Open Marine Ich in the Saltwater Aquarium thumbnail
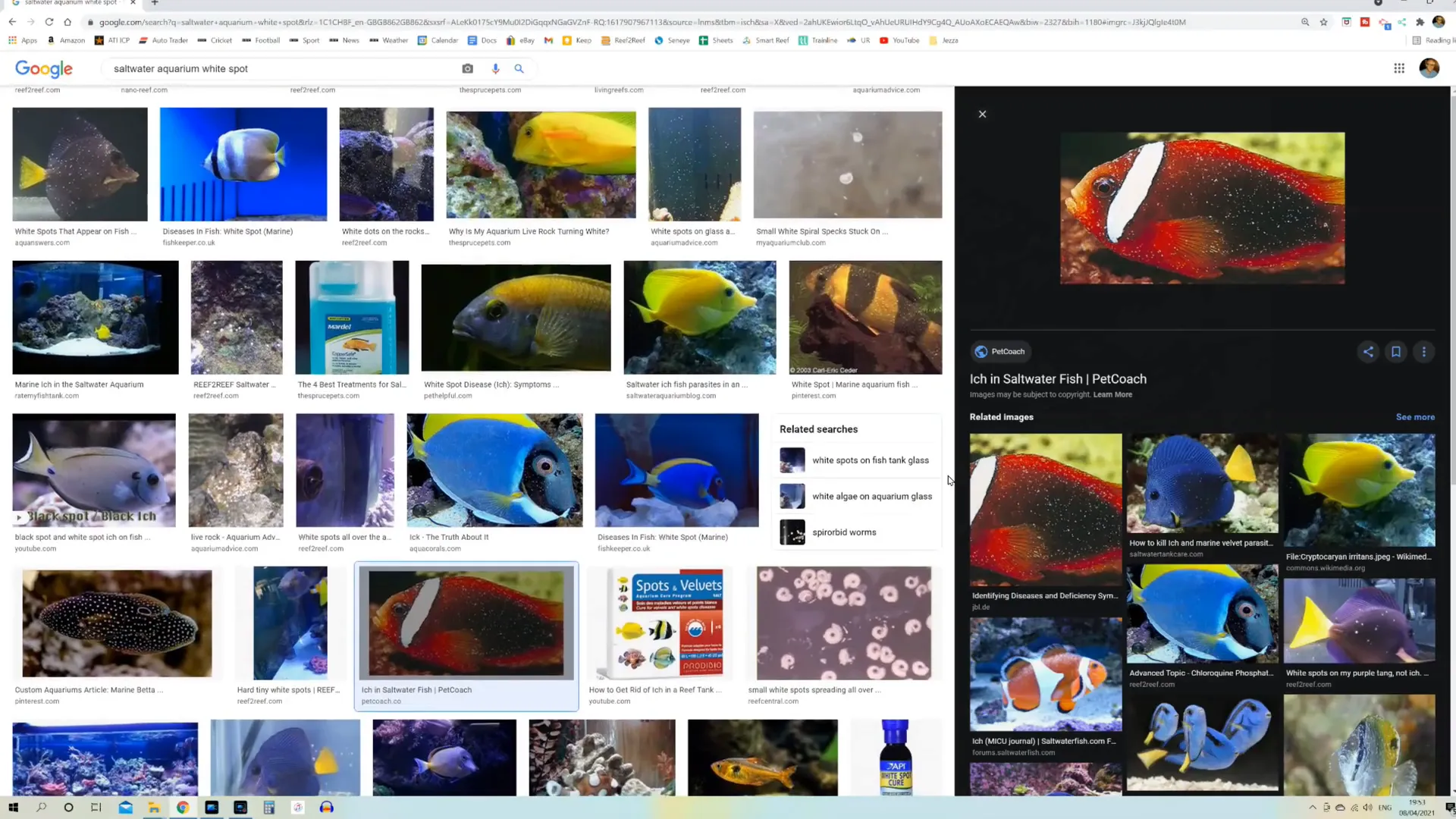The image size is (1456, 819). pos(96,318)
